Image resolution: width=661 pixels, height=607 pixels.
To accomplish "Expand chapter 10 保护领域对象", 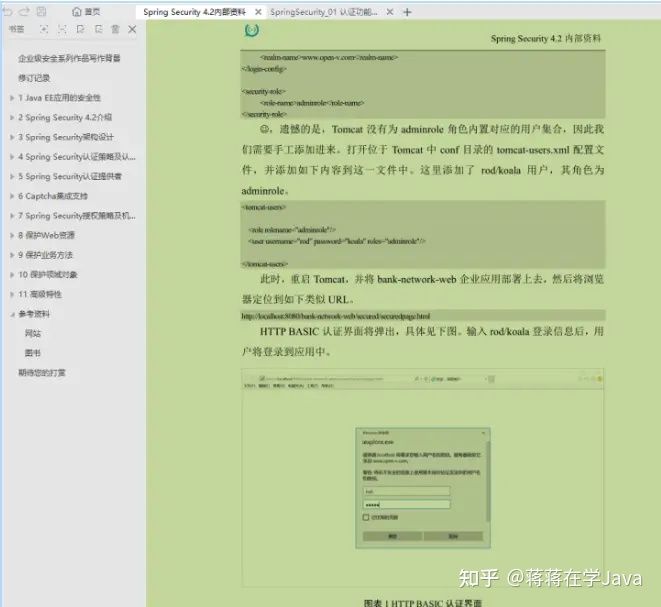I will tap(12, 275).
